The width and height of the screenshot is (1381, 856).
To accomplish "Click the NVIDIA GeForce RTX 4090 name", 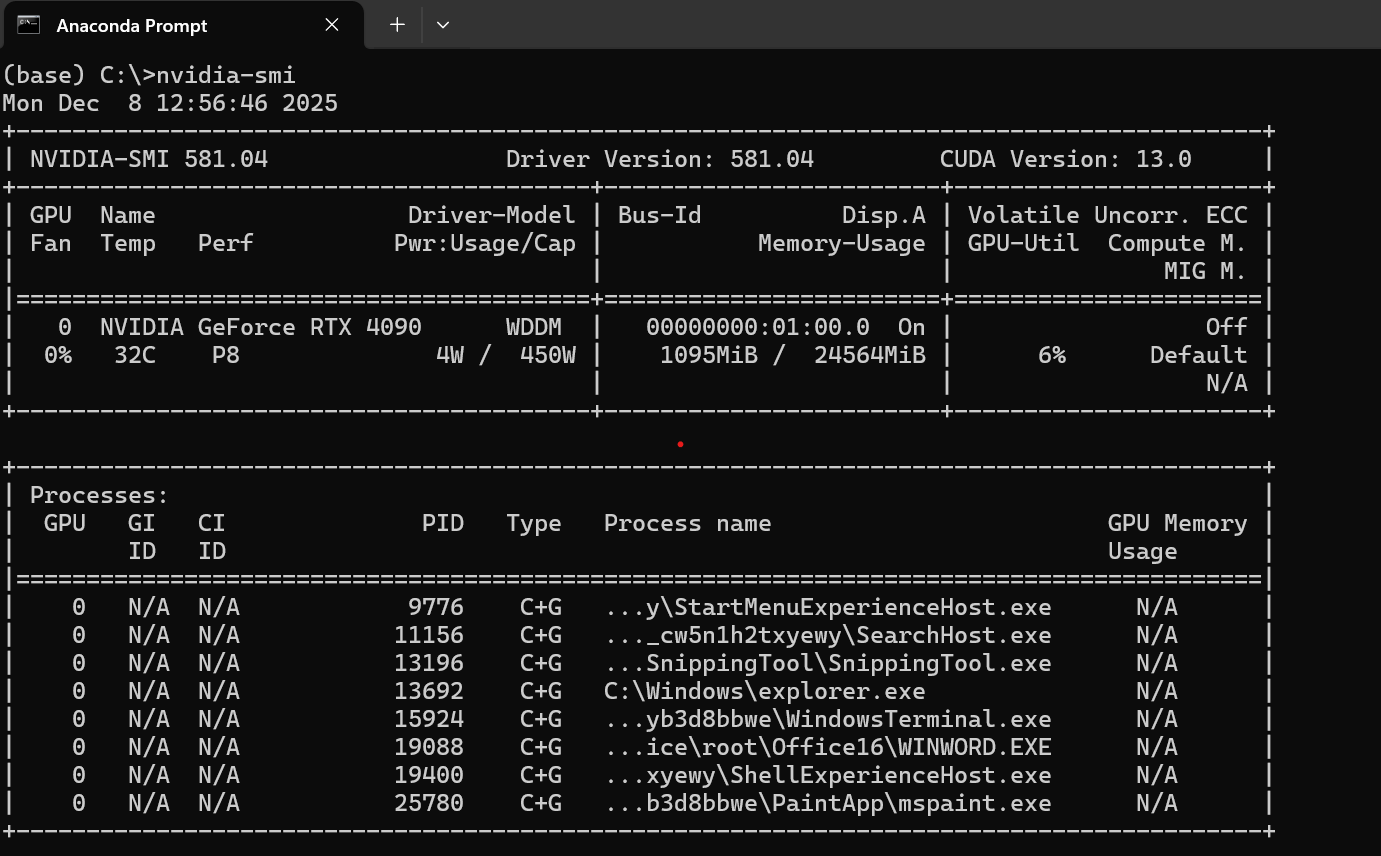I will point(261,327).
